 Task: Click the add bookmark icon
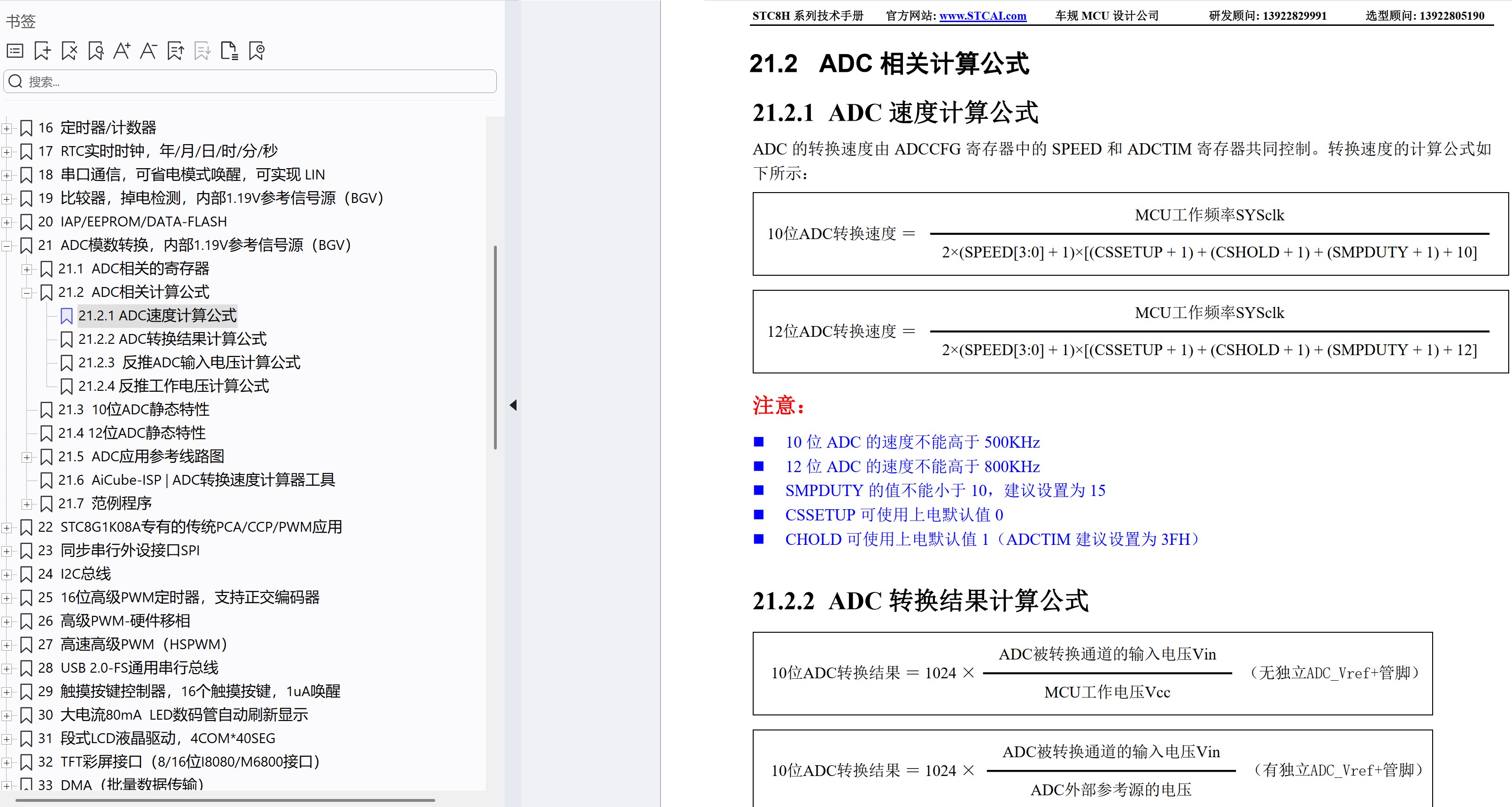click(42, 51)
